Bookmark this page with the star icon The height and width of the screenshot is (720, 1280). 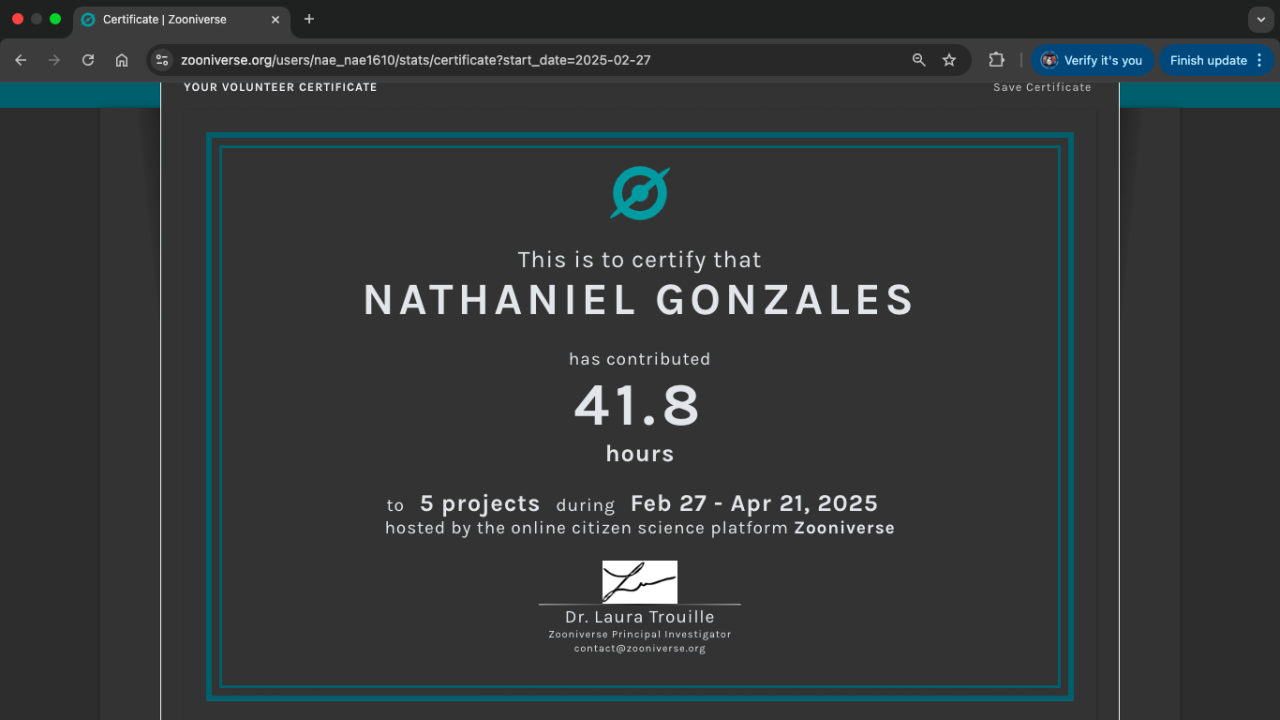pos(949,60)
